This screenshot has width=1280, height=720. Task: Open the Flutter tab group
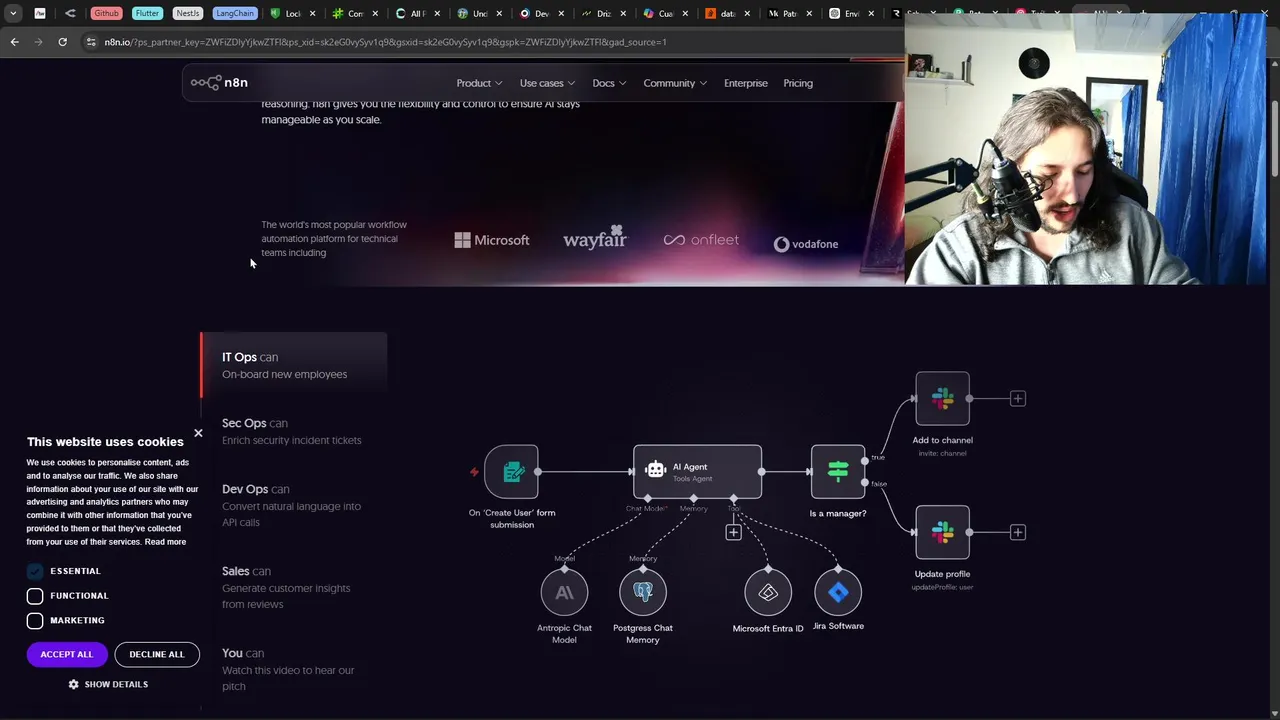(x=147, y=13)
